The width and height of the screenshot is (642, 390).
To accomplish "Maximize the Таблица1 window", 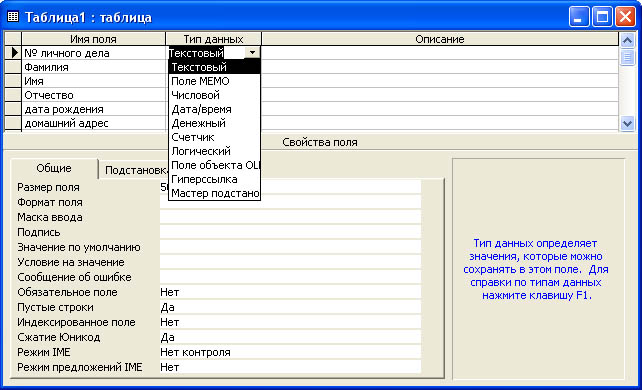I will coord(602,17).
